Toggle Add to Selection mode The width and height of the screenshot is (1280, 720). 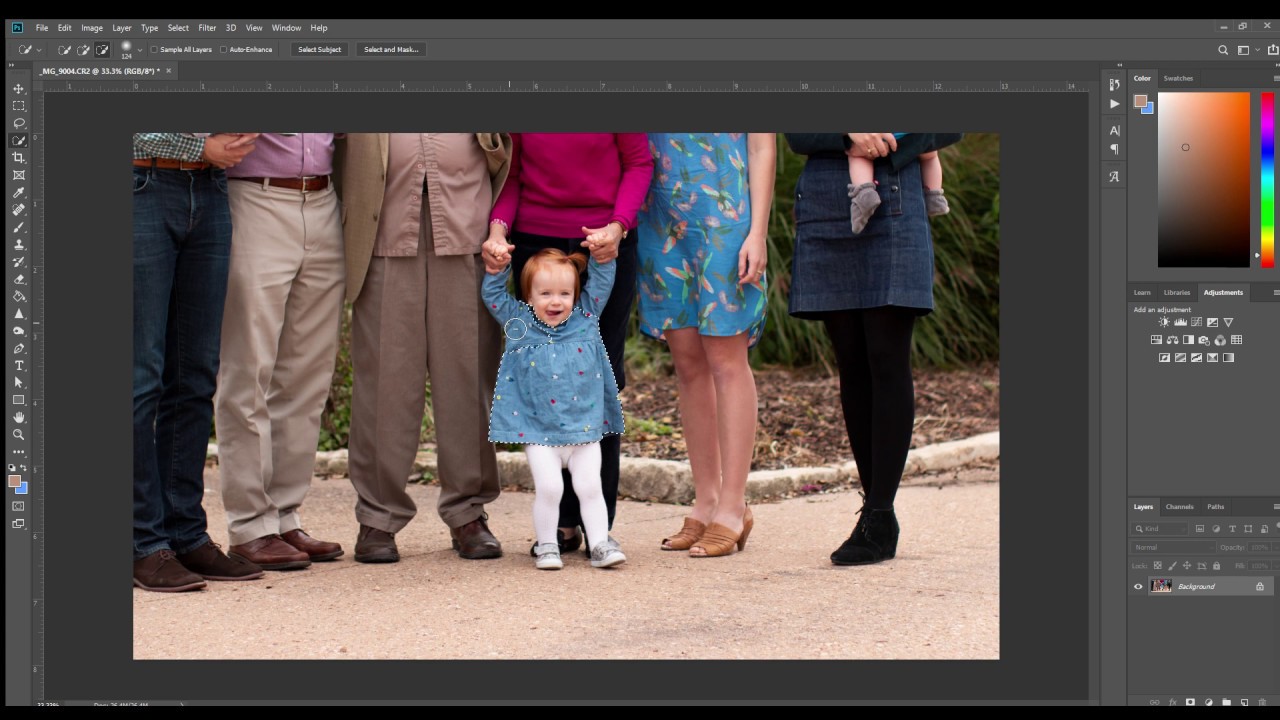(84, 49)
